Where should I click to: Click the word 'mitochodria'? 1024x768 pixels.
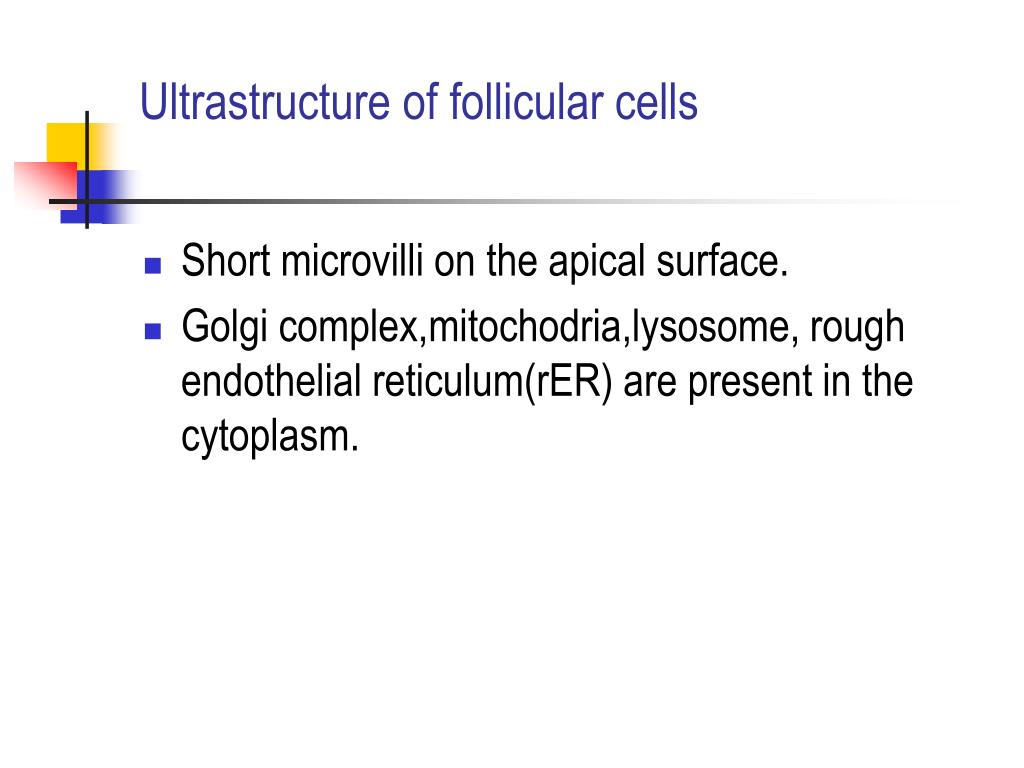[524, 326]
